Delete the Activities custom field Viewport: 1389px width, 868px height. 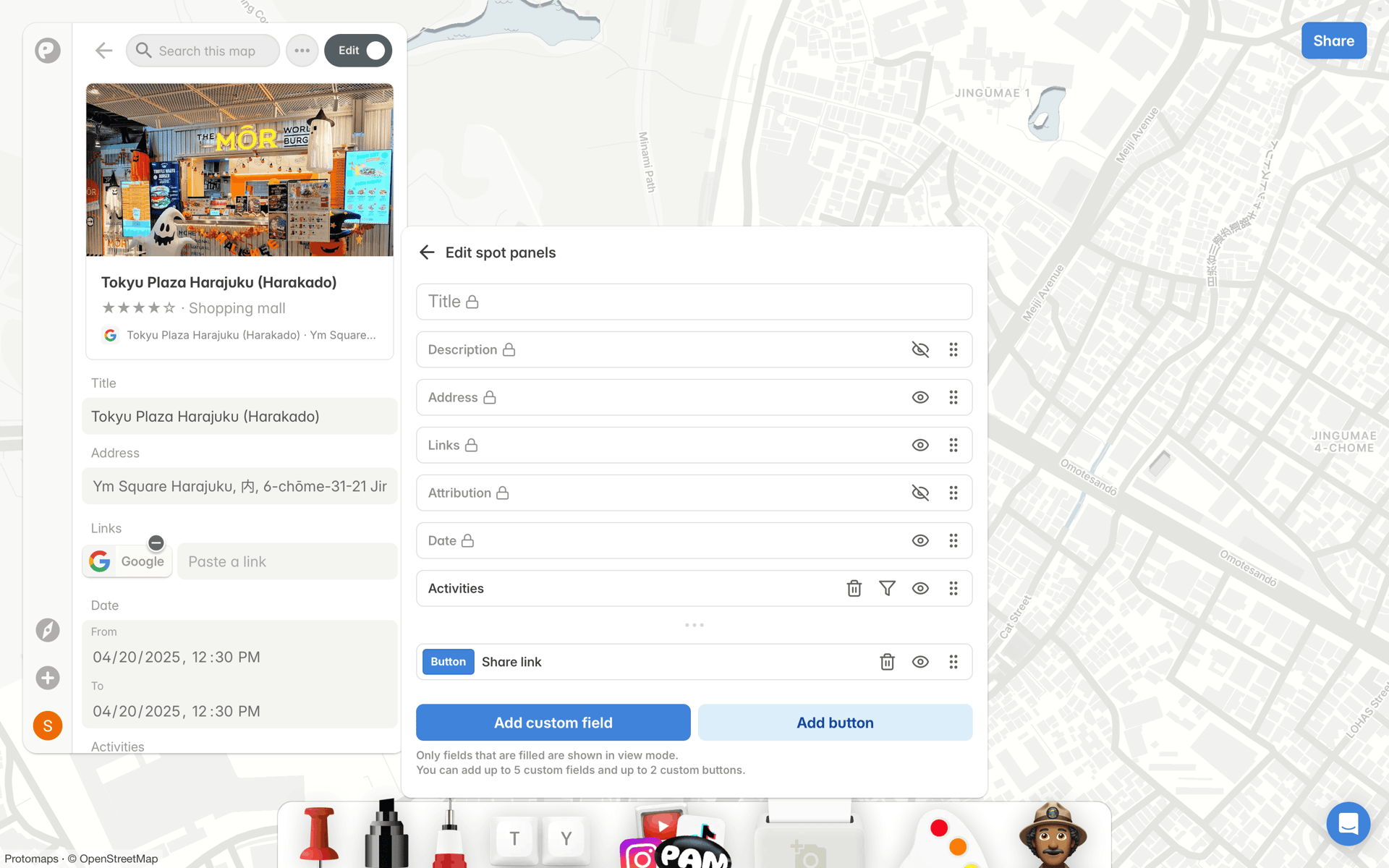point(854,588)
